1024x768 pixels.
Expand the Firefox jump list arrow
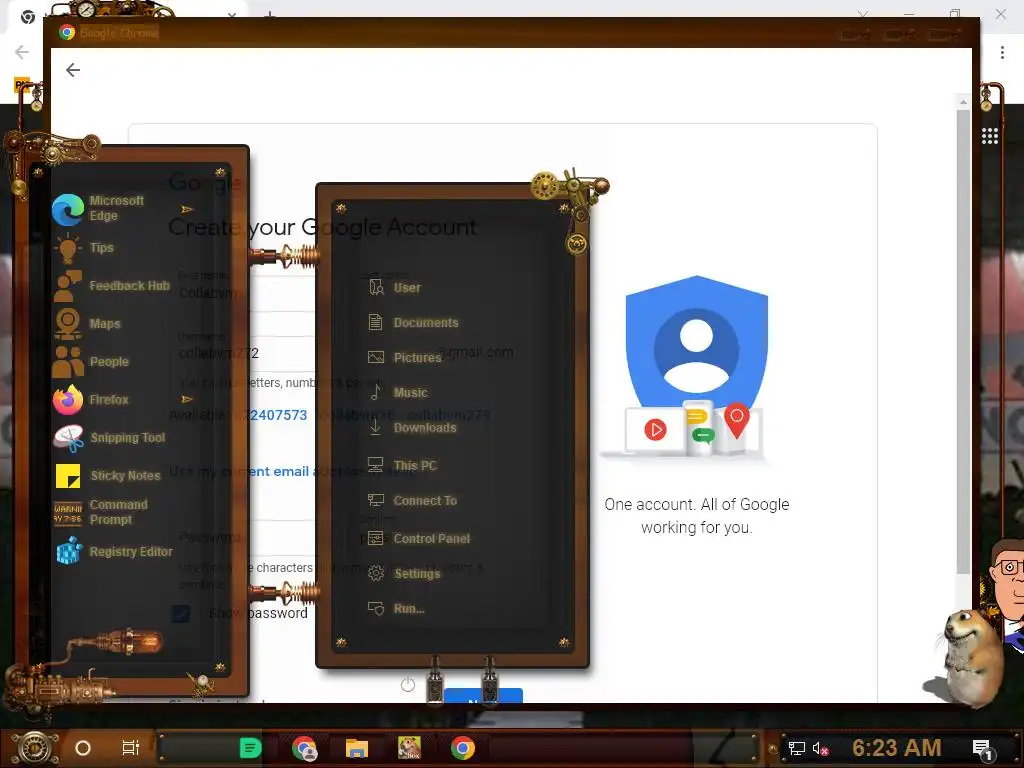point(187,399)
